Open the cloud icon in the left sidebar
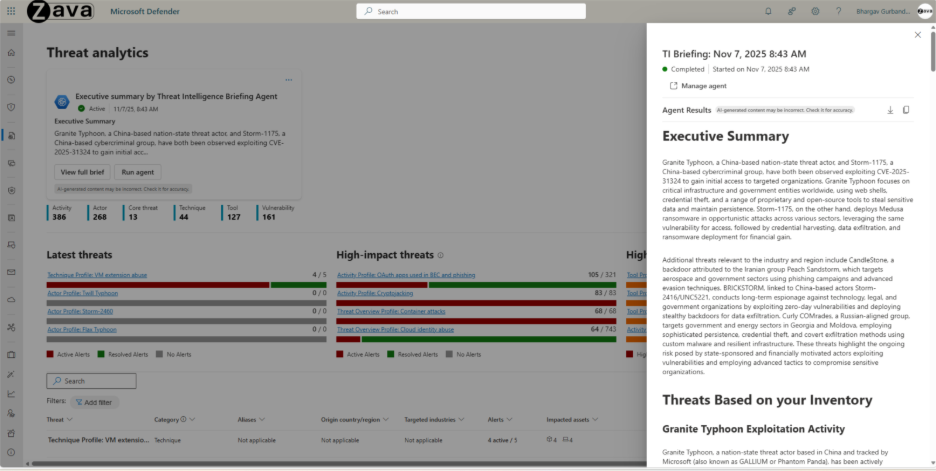The width and height of the screenshot is (936, 471). [11, 300]
